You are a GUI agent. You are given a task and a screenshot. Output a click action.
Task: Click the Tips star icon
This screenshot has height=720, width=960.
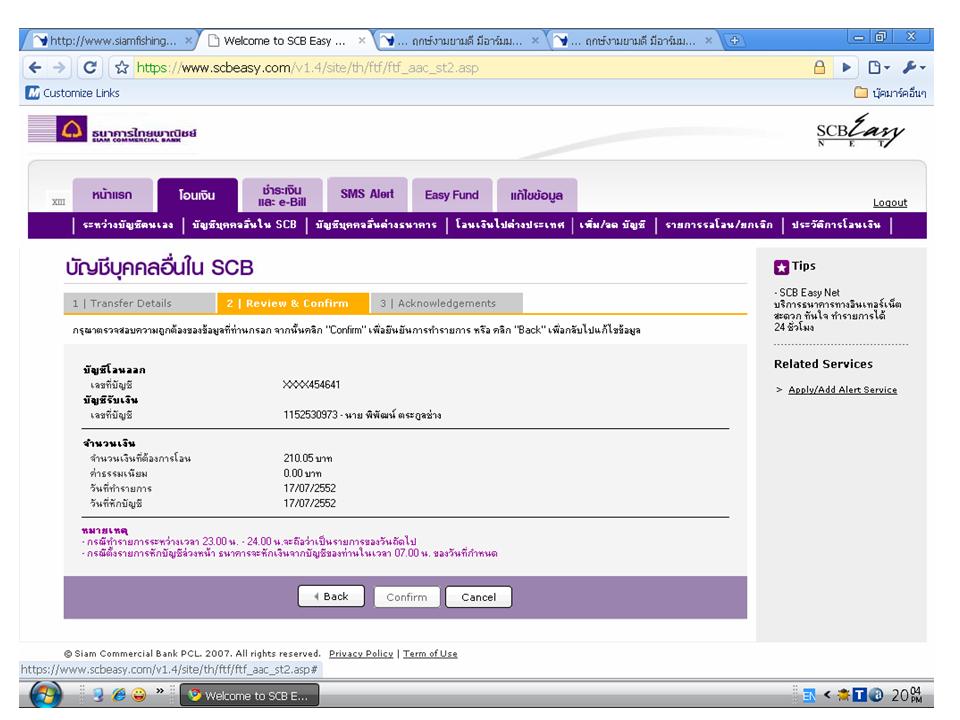tap(781, 267)
